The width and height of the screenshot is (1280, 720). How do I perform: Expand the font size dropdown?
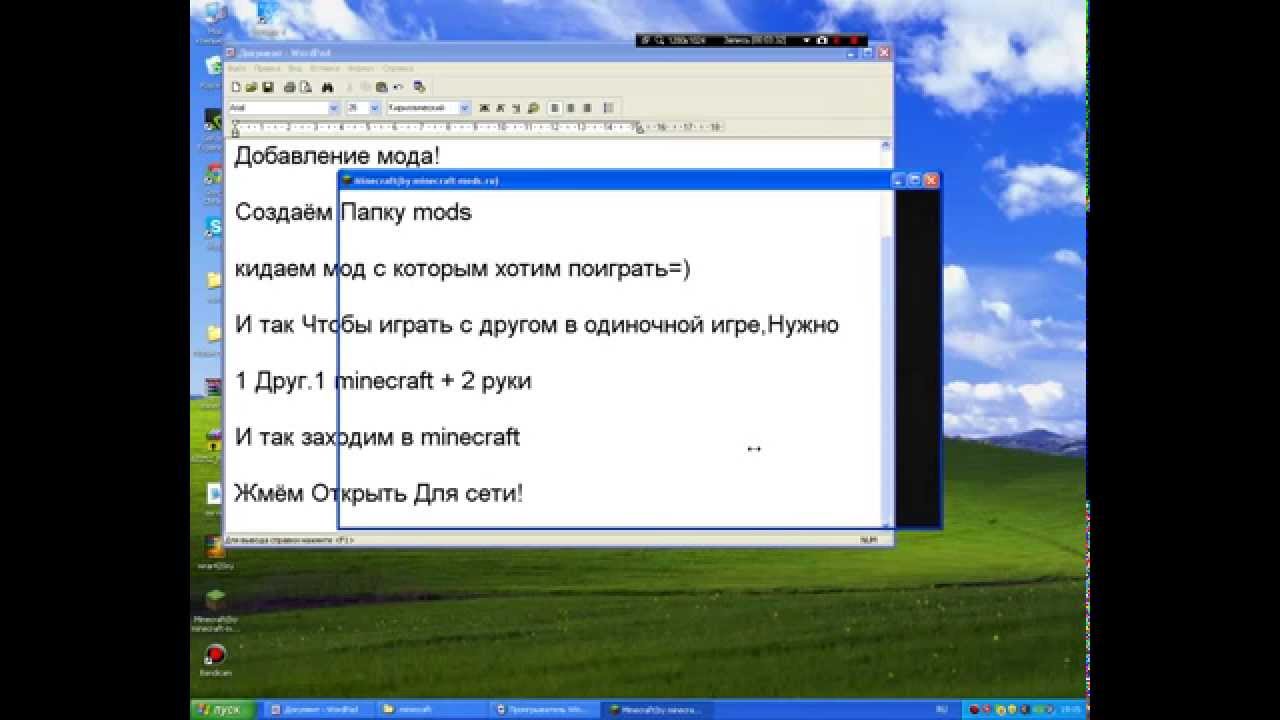(x=375, y=108)
